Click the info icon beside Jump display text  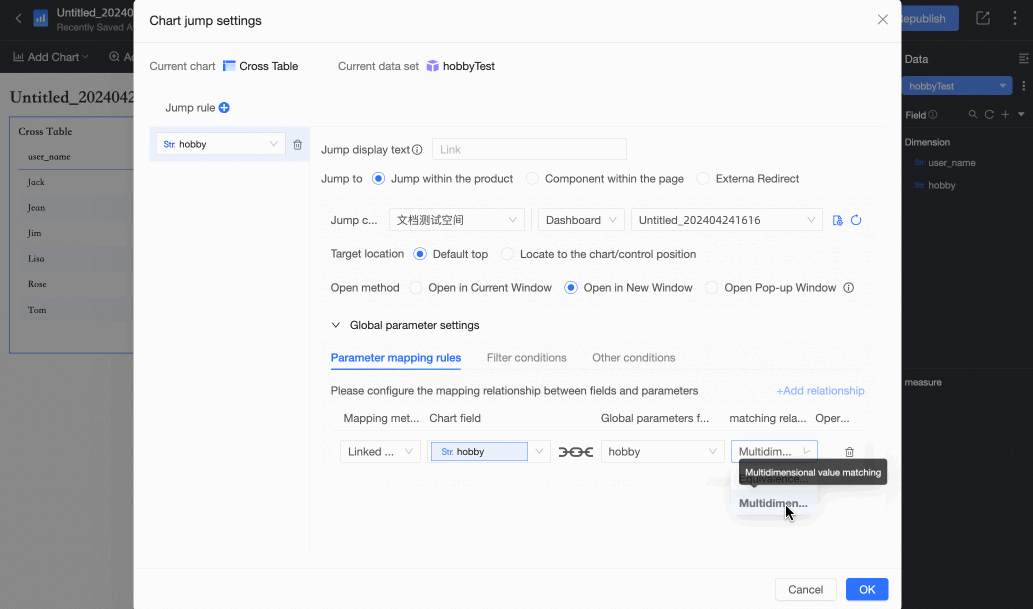[417, 150]
